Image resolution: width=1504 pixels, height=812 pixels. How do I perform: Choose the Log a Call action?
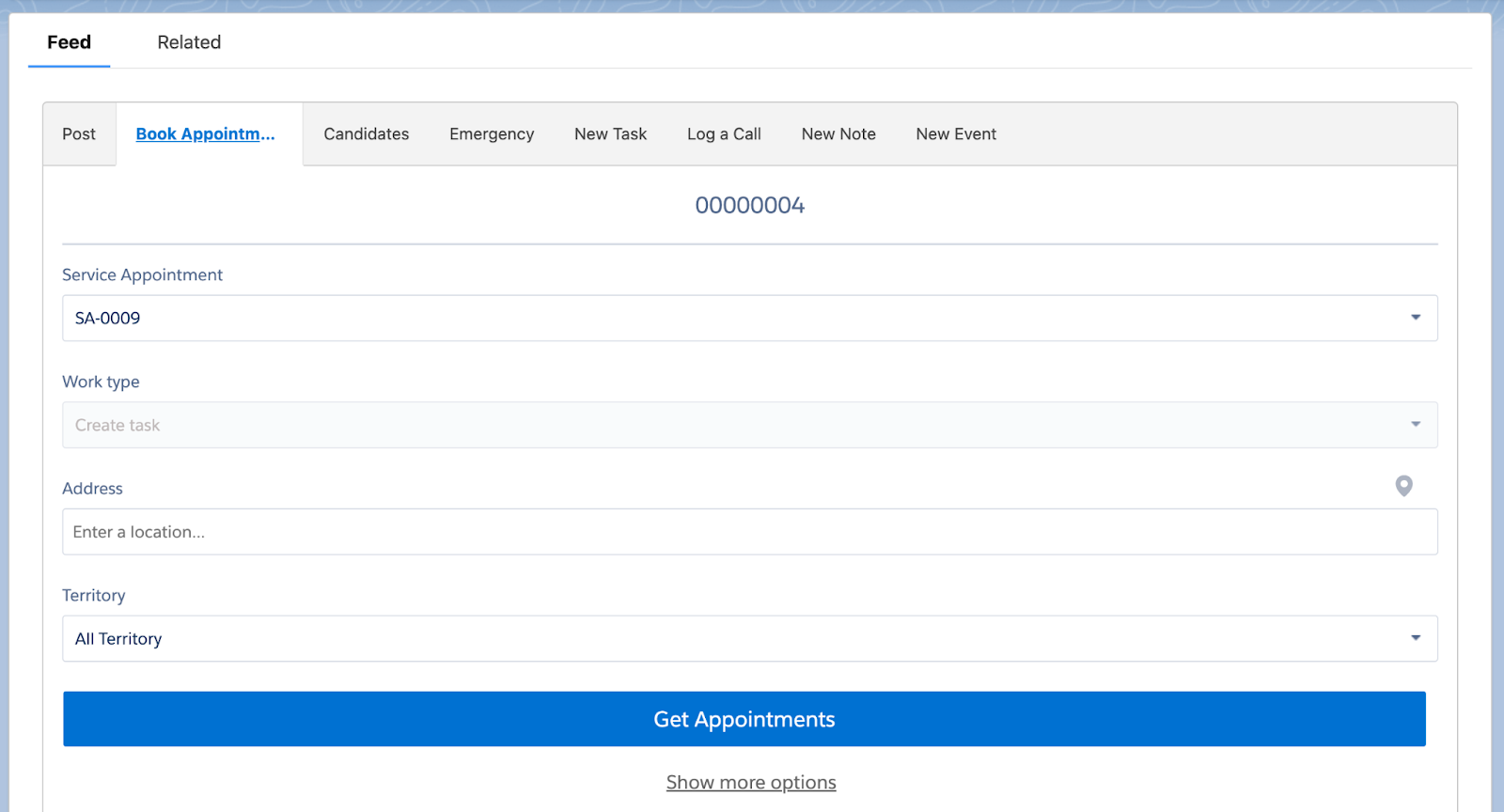coord(724,134)
